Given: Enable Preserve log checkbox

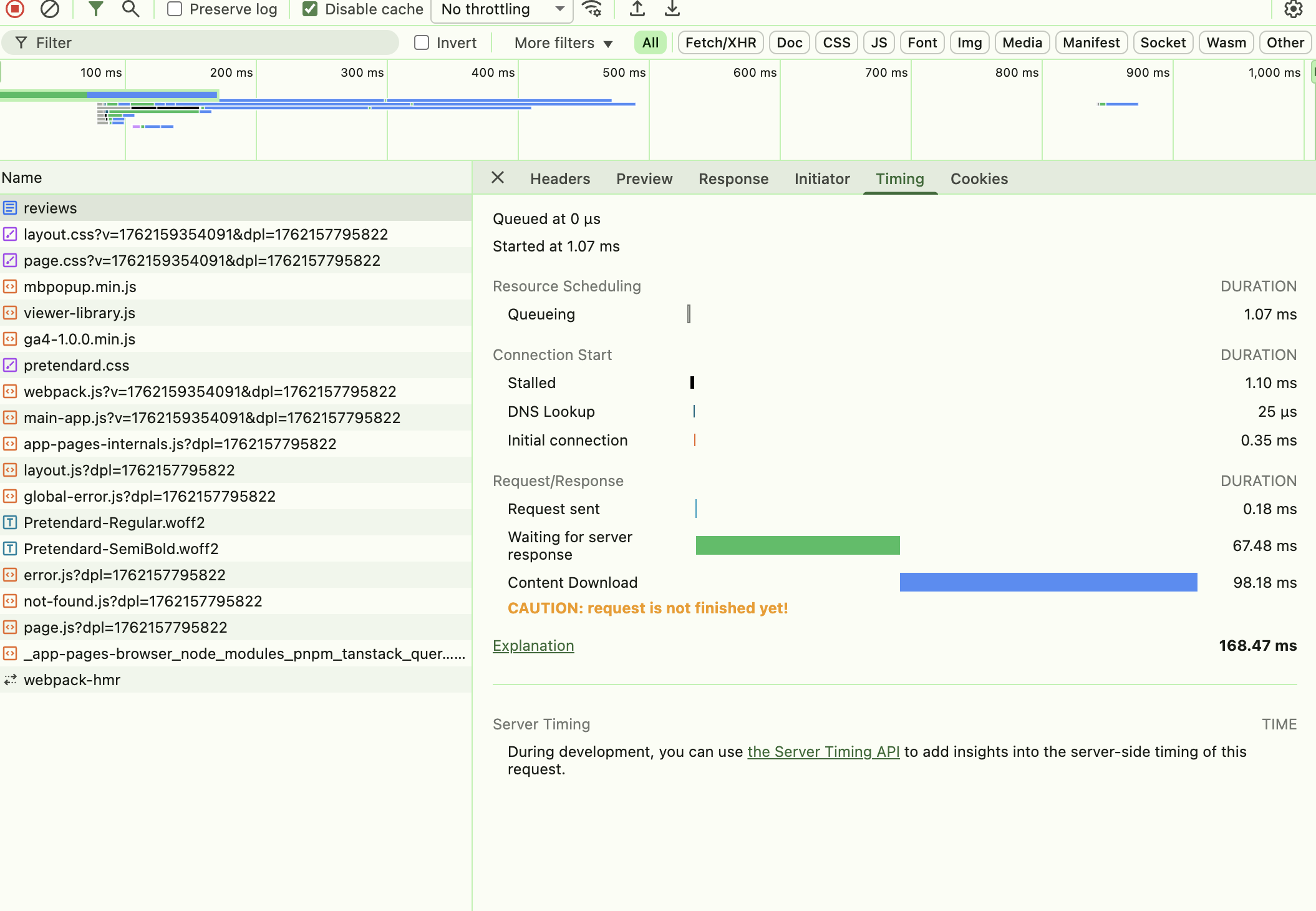Looking at the screenshot, I should click(175, 9).
